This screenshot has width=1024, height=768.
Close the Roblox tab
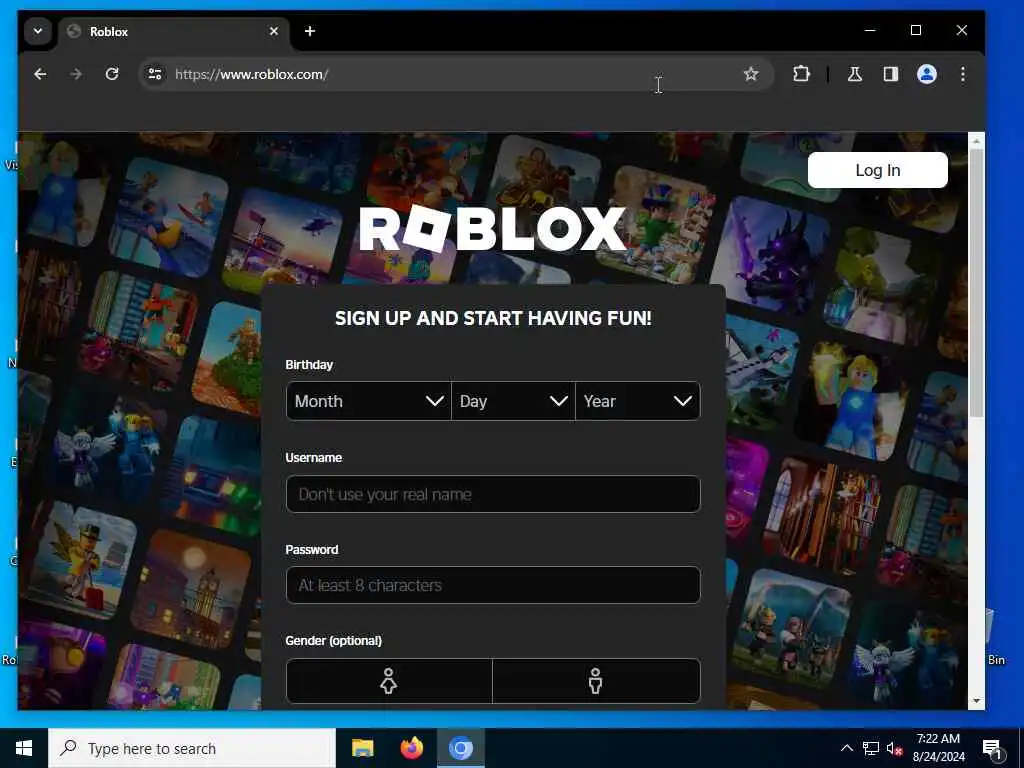click(x=274, y=31)
